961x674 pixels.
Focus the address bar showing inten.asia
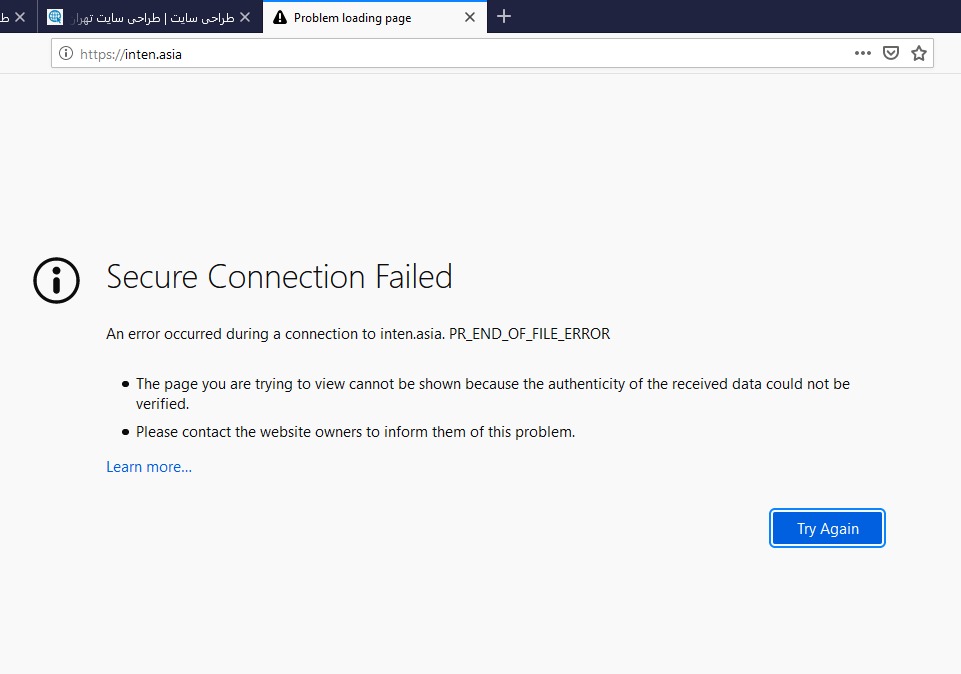450,54
